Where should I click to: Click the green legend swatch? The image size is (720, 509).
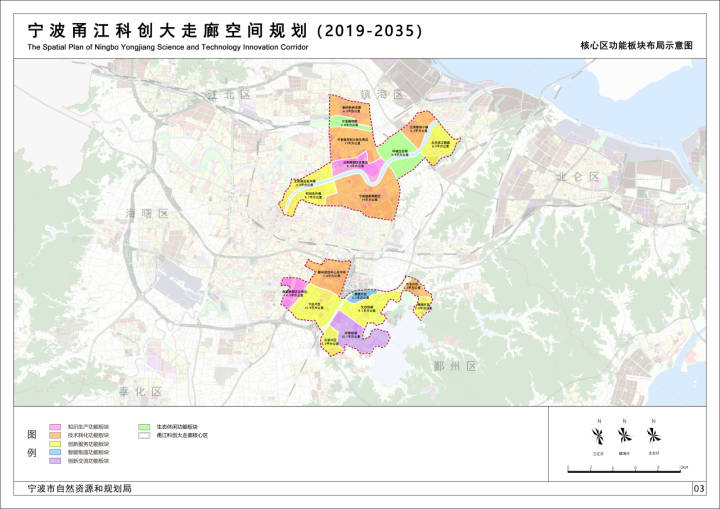click(144, 427)
